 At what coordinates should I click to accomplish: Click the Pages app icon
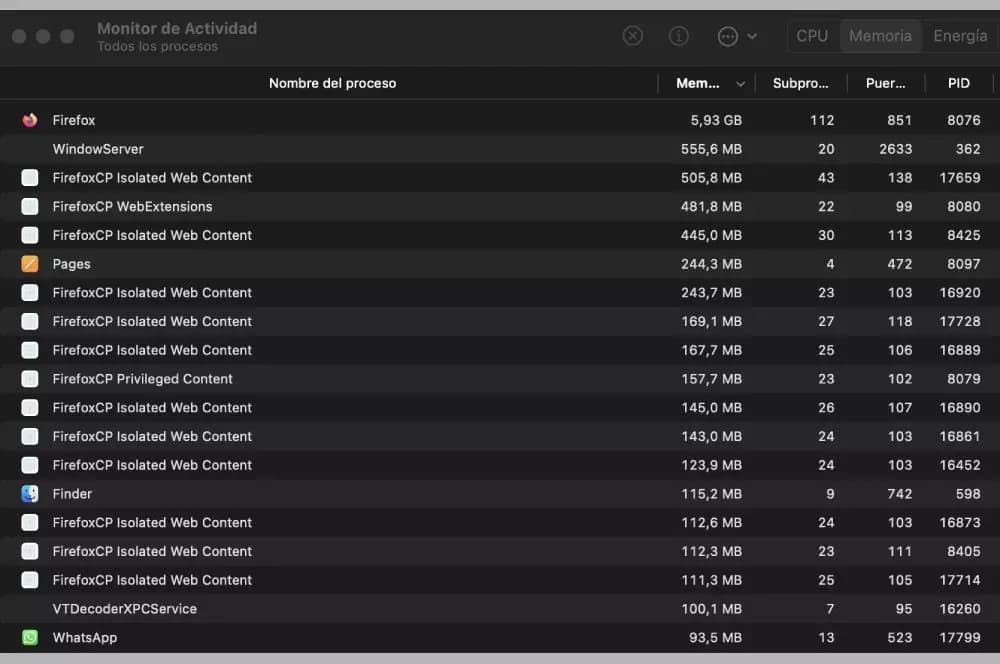[x=30, y=263]
